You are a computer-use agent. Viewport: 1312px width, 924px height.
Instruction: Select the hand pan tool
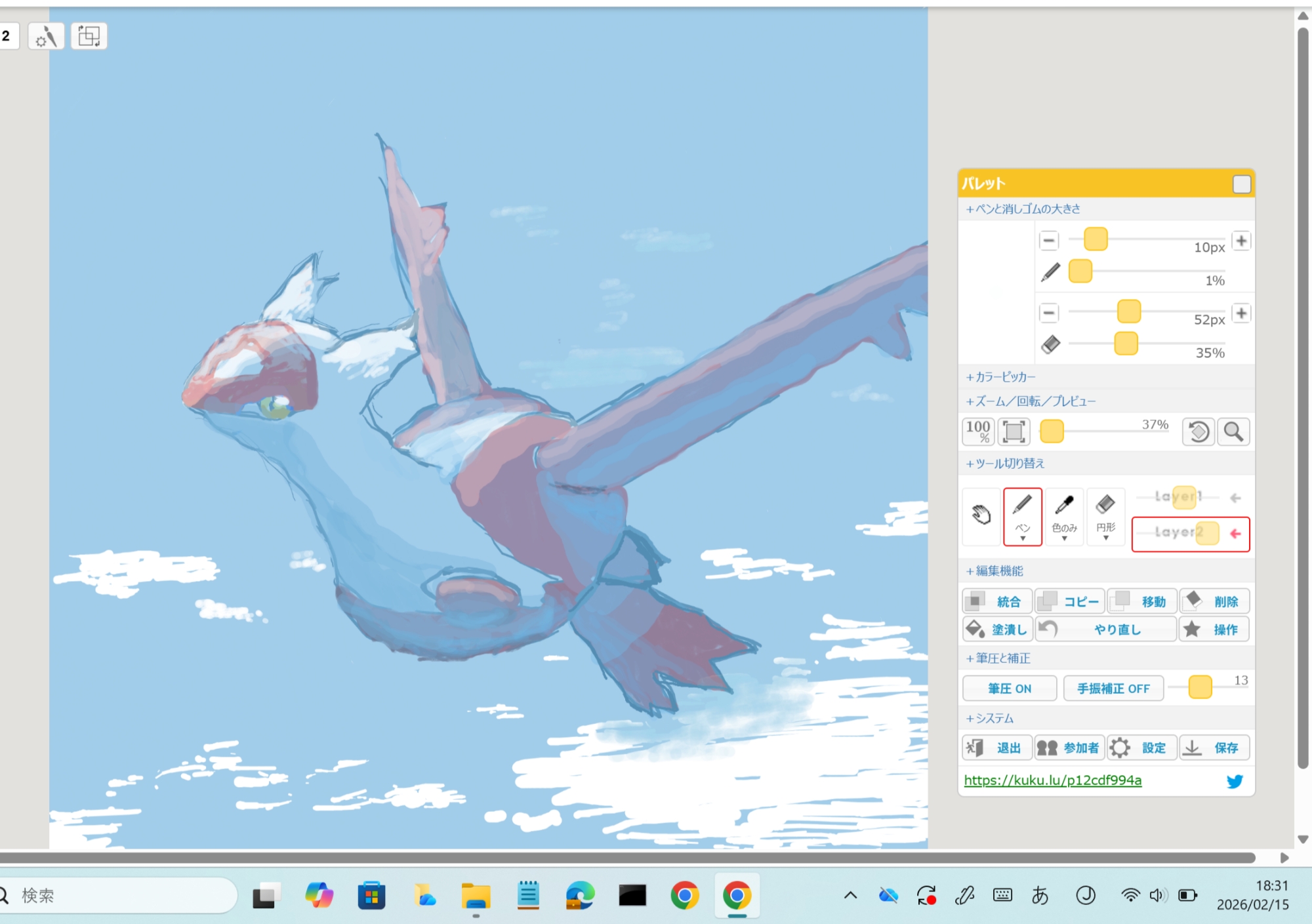pyautogui.click(x=981, y=515)
